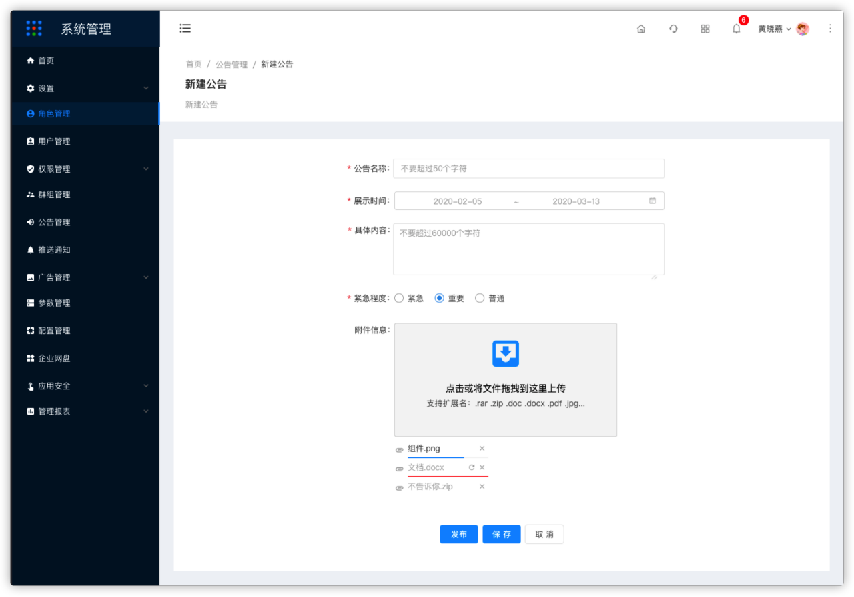Image resolution: width=854 pixels, height=597 pixels.
Task: Open the 角色管理 sidebar menu item
Action: [85, 113]
